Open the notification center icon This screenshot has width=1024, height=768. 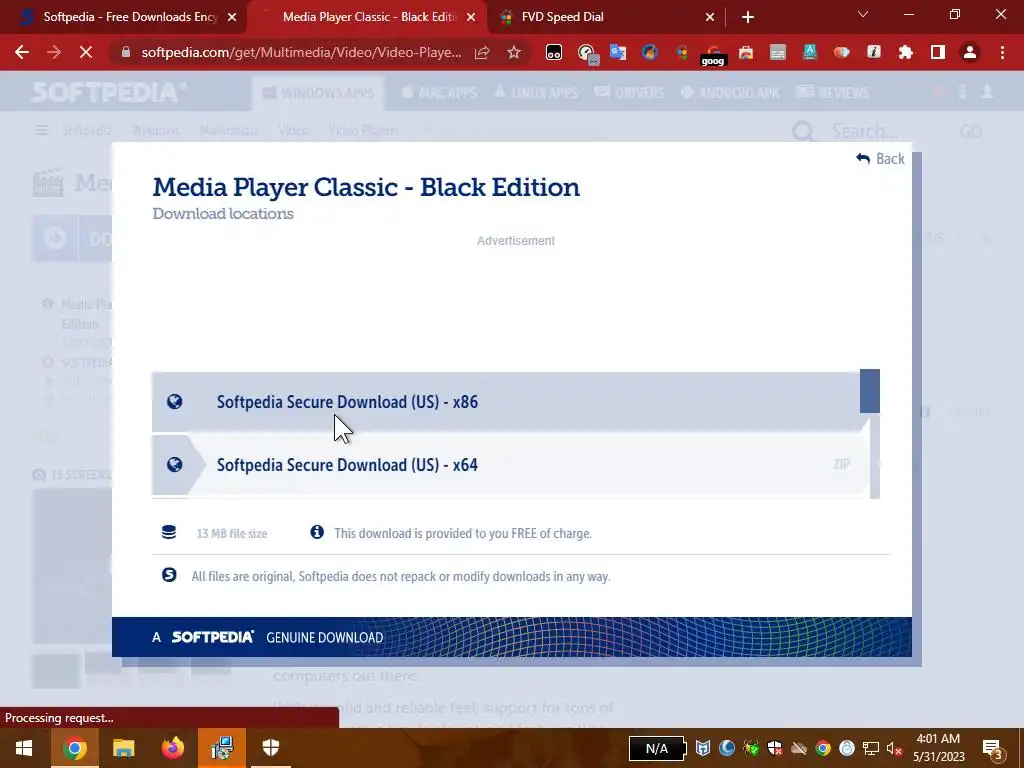pos(993,748)
